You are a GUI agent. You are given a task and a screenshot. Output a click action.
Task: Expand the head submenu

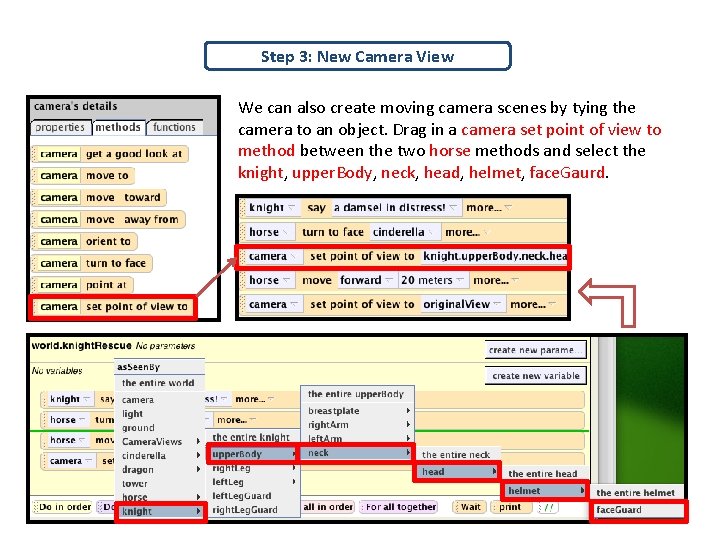457,472
